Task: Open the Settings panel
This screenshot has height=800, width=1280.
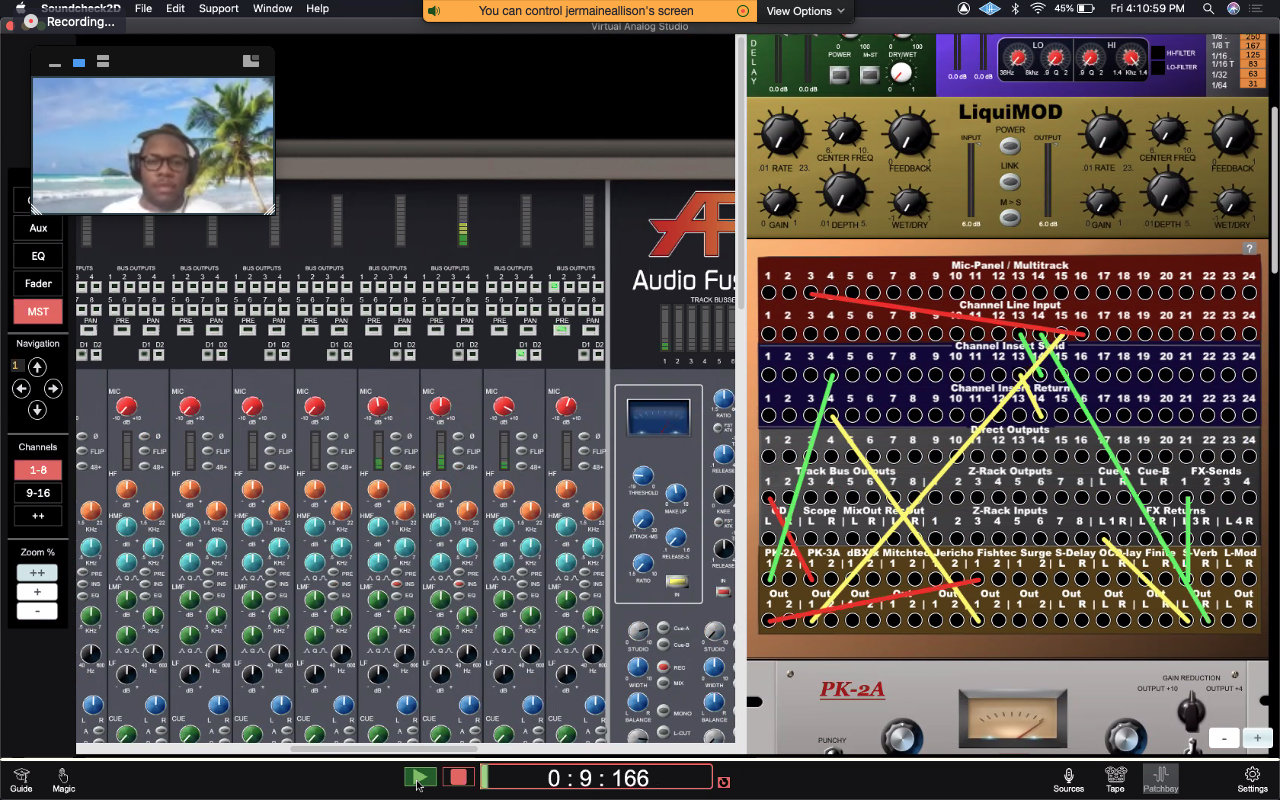Action: pyautogui.click(x=1252, y=779)
